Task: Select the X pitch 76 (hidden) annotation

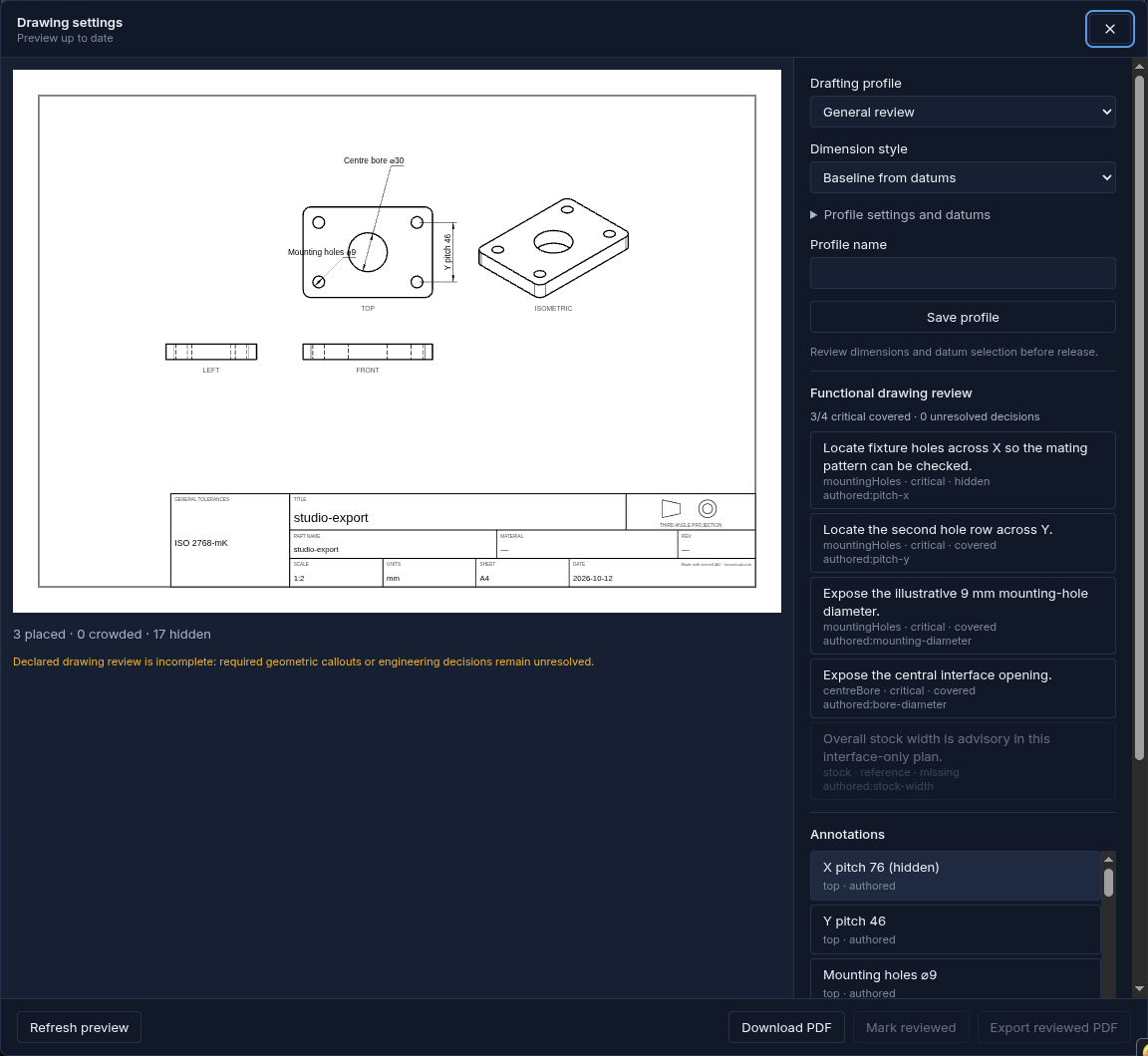Action: coord(954,876)
